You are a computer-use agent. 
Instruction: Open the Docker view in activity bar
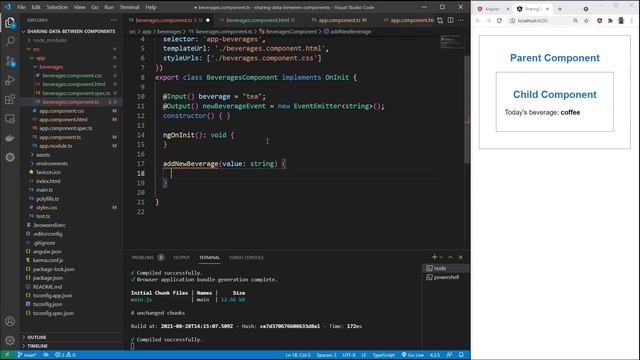10,138
